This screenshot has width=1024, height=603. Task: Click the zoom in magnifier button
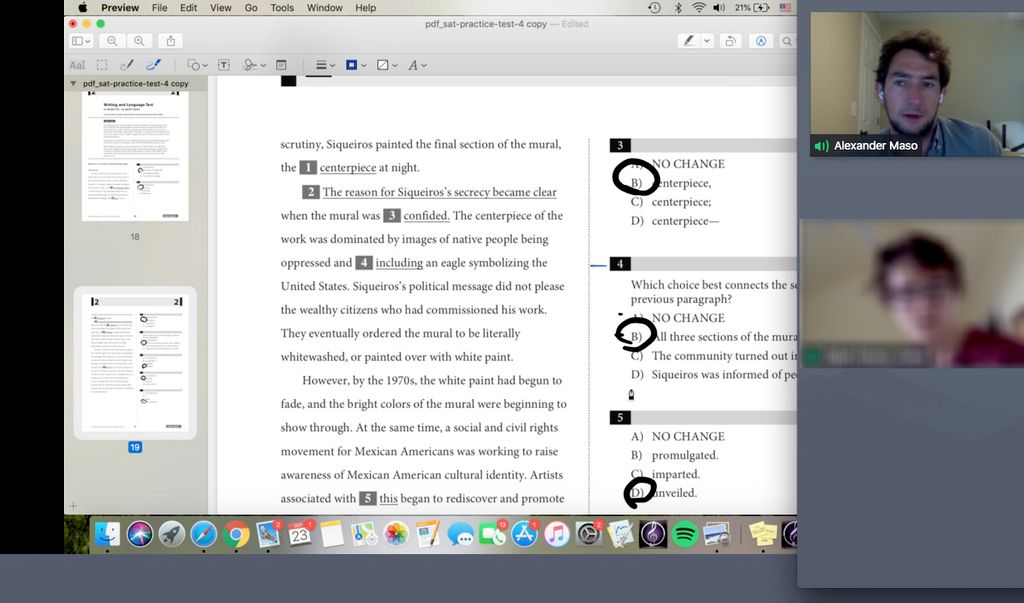coord(139,41)
